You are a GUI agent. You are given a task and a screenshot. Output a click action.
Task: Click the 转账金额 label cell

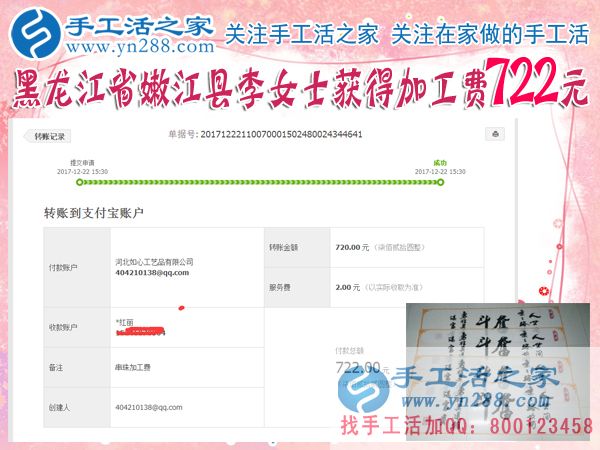[297, 248]
